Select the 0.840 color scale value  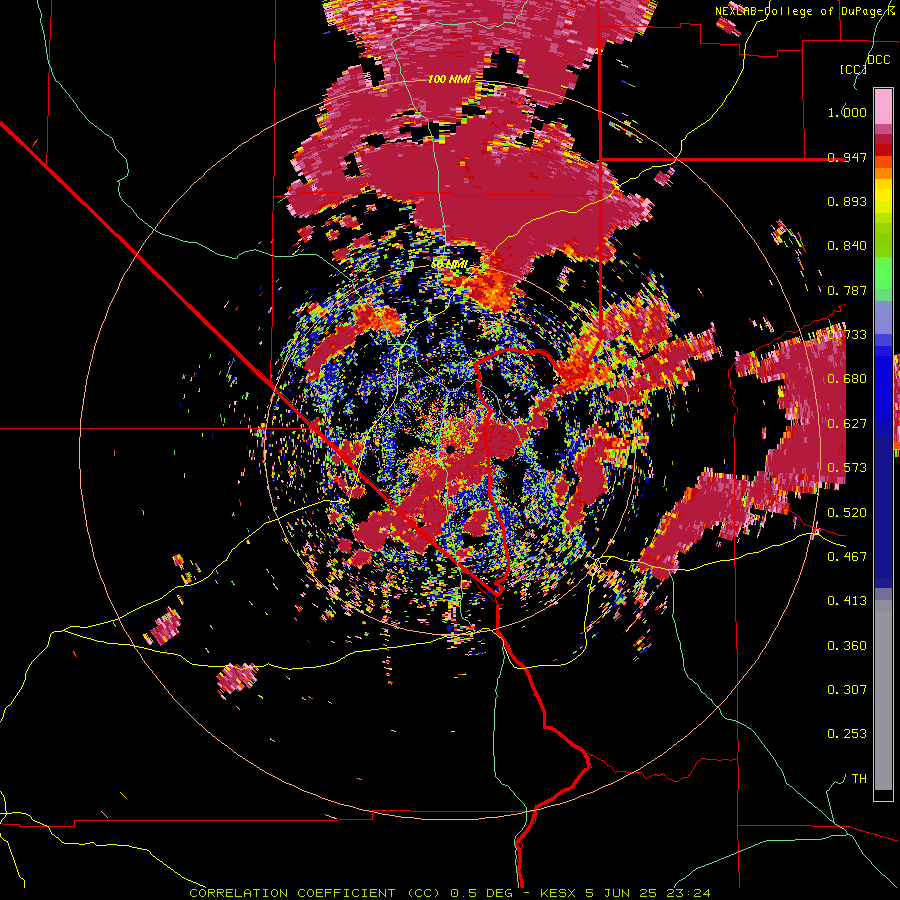847,246
